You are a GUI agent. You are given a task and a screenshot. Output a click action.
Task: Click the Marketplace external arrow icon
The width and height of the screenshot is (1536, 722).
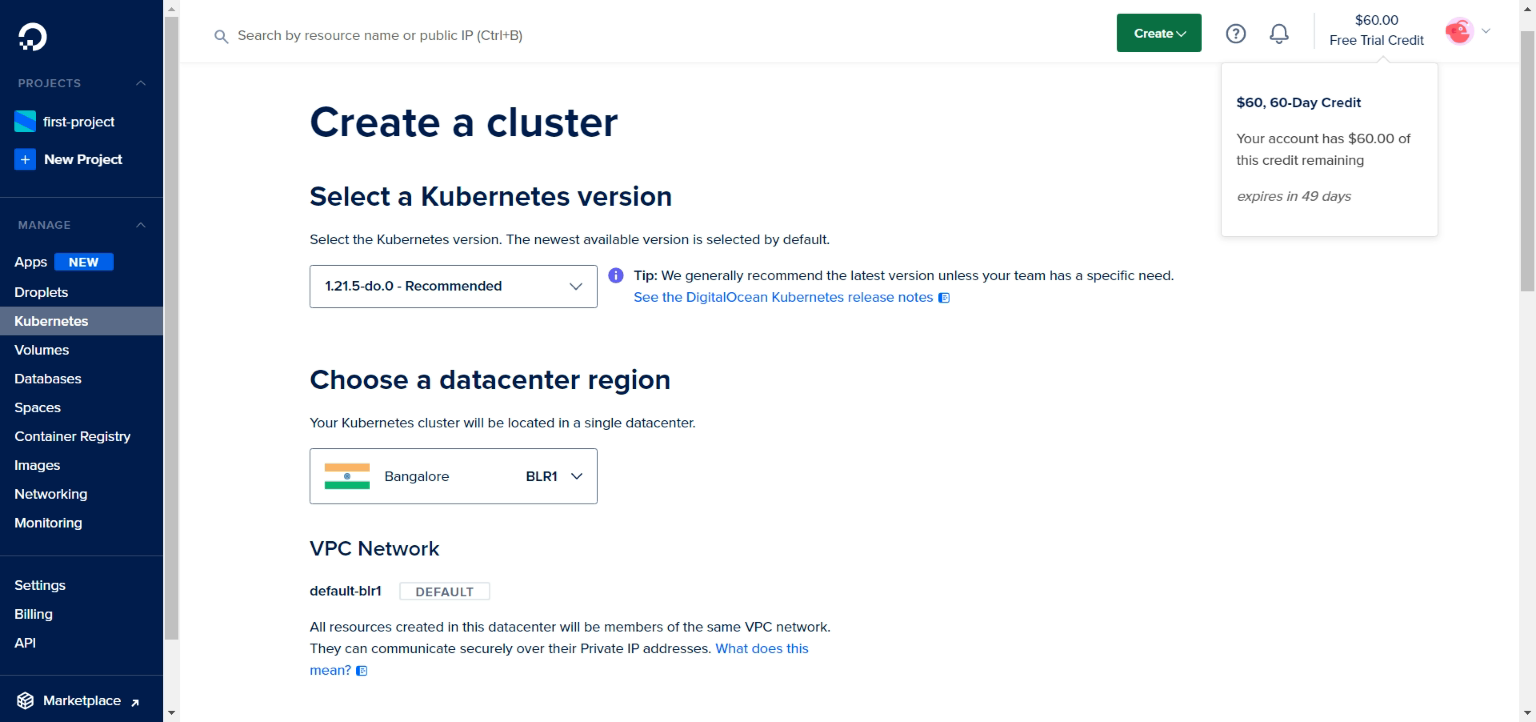point(135,702)
